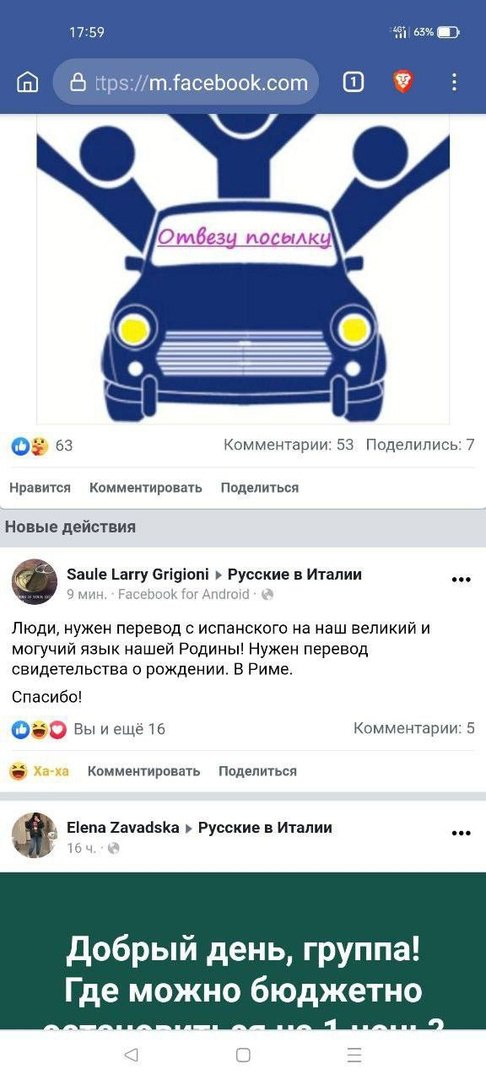Open options menu for Saule Larry Grigioni's post

461,580
